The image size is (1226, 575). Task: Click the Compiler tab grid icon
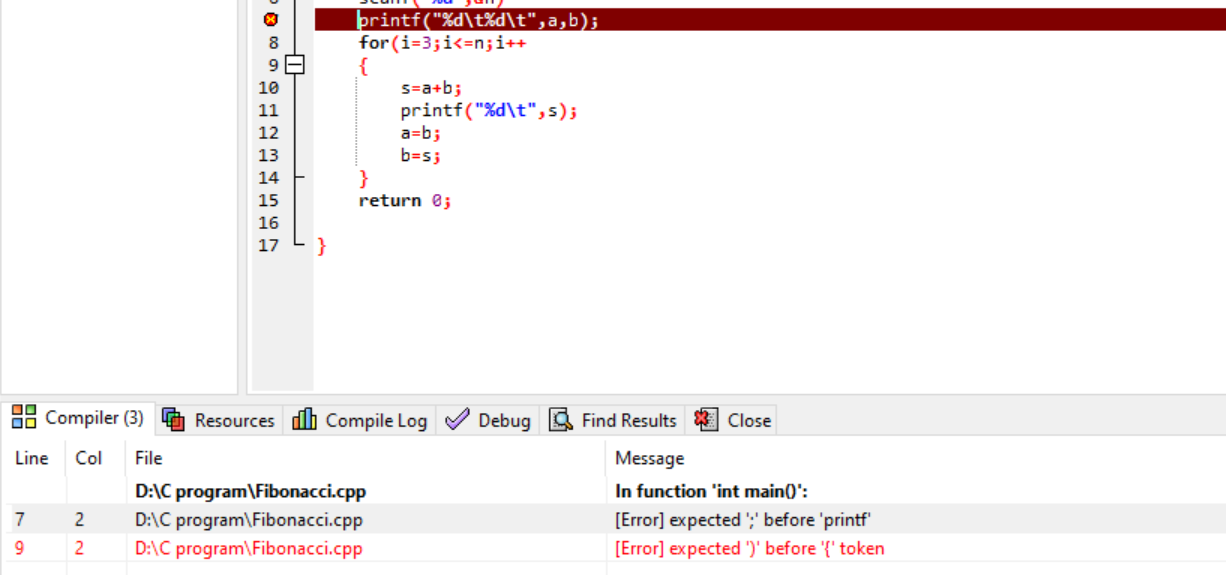tap(24, 417)
